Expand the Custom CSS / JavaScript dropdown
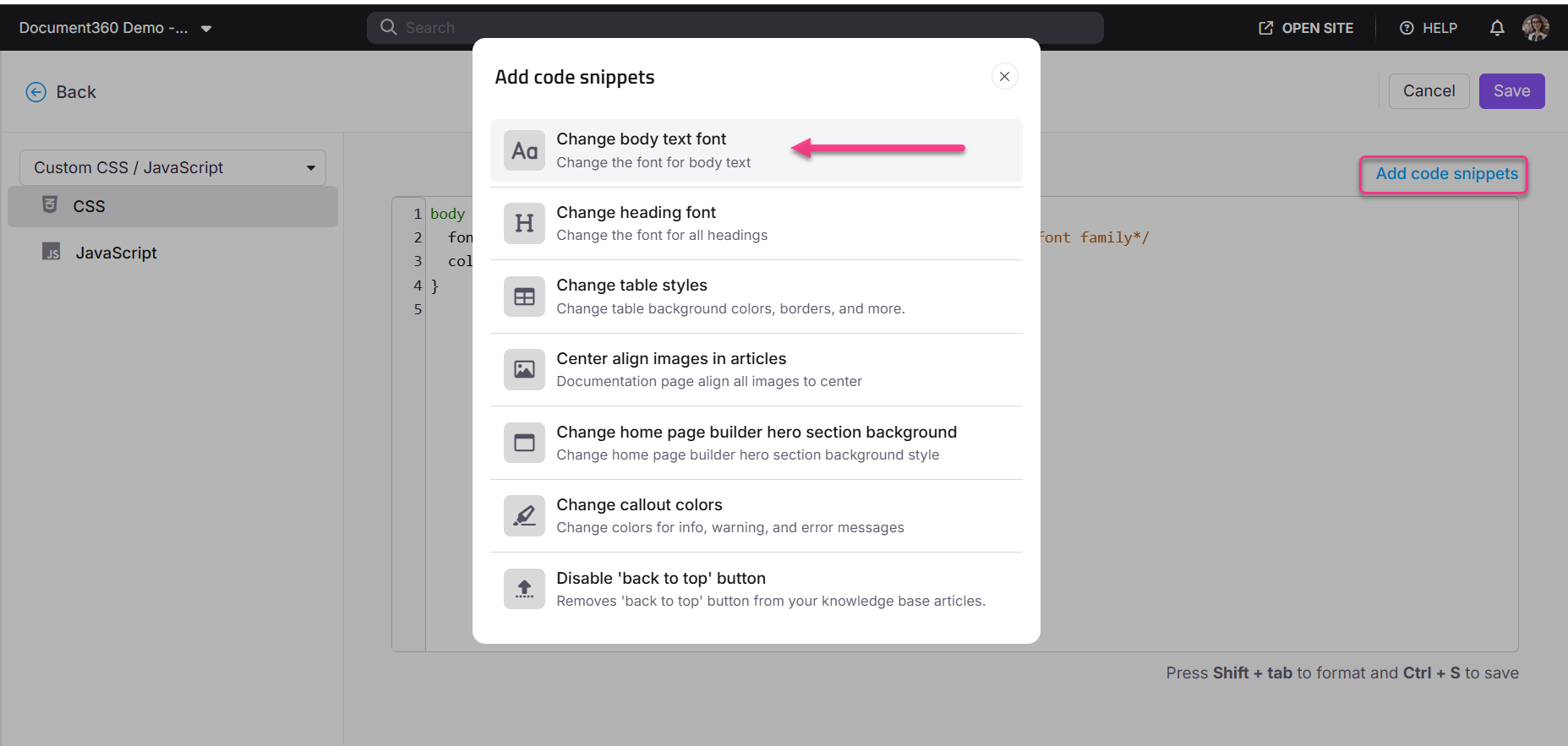The width and height of the screenshot is (1568, 746). (173, 168)
